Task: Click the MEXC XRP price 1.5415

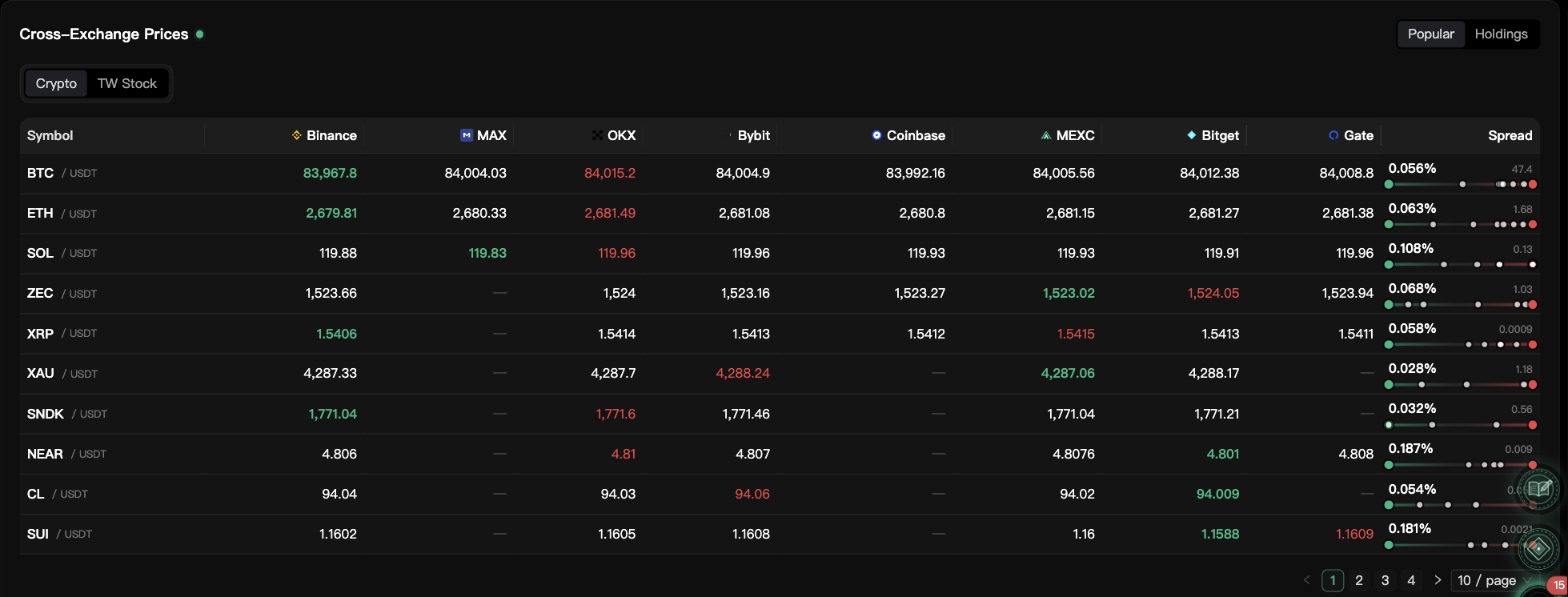Action: pyautogui.click(x=1076, y=333)
